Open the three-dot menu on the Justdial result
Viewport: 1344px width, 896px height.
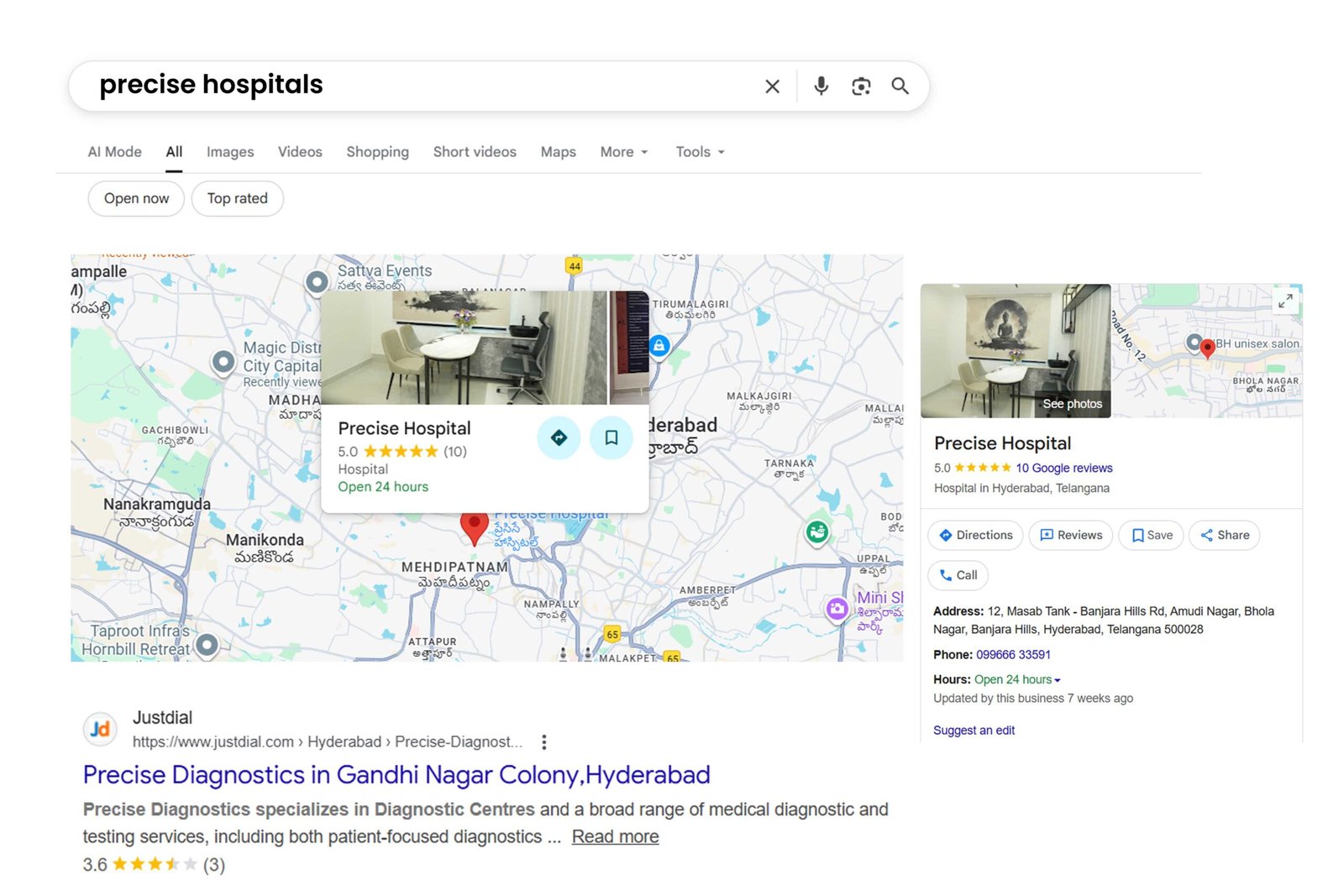coord(544,741)
